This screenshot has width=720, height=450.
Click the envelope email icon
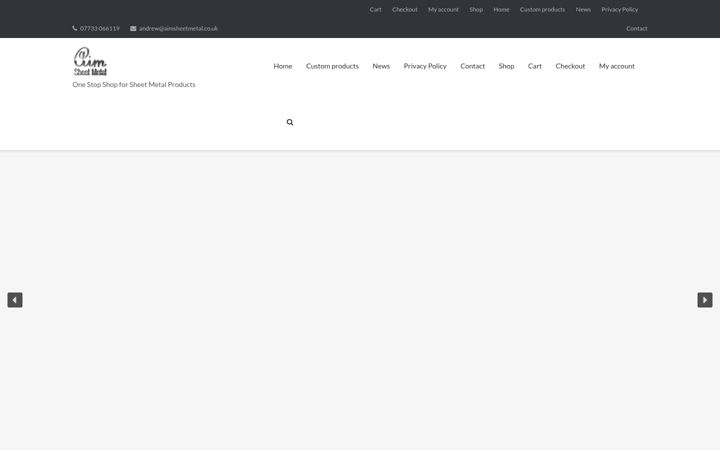click(x=133, y=28)
